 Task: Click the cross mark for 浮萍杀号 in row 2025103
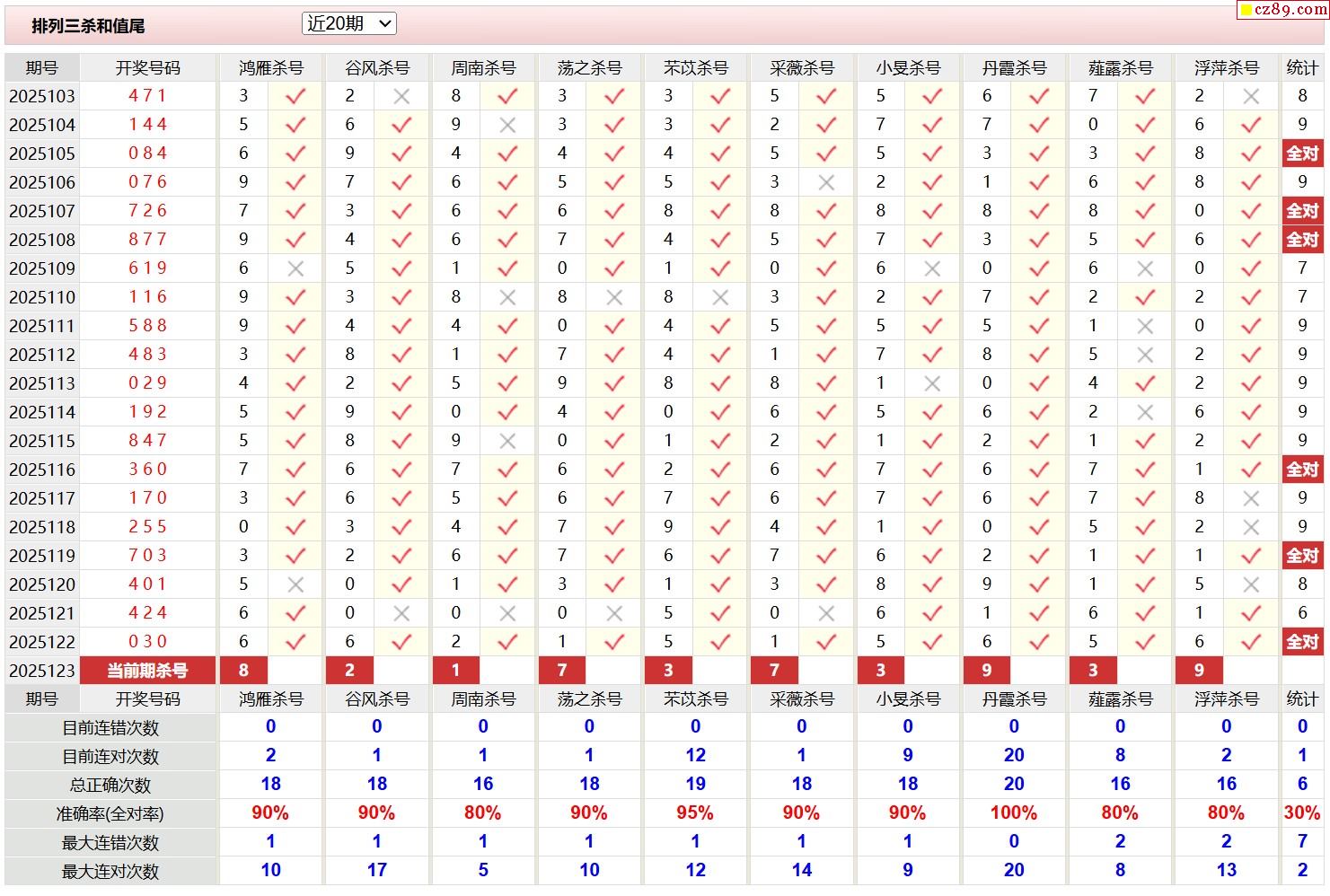pos(1251,96)
